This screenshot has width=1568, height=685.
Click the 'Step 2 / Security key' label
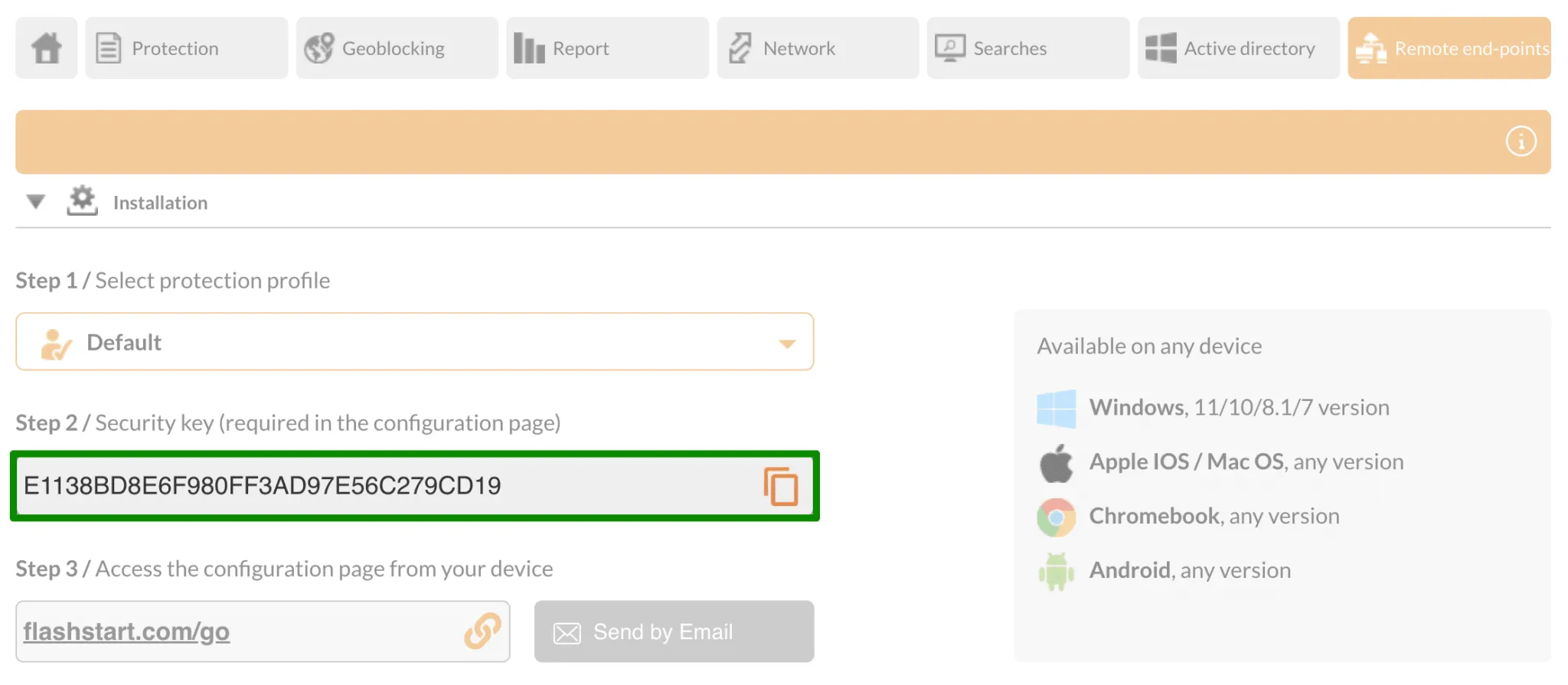pyautogui.click(x=288, y=423)
